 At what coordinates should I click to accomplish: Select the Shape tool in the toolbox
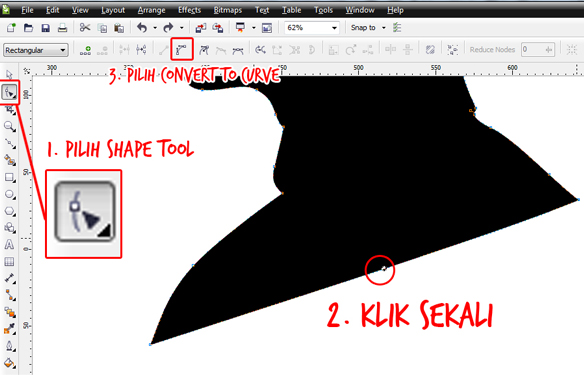(x=9, y=92)
